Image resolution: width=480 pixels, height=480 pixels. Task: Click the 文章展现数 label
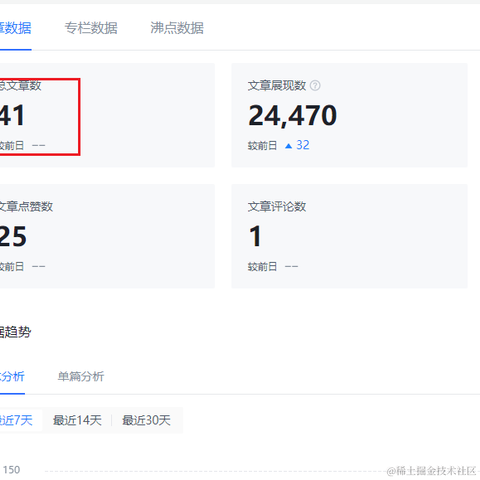point(277,86)
